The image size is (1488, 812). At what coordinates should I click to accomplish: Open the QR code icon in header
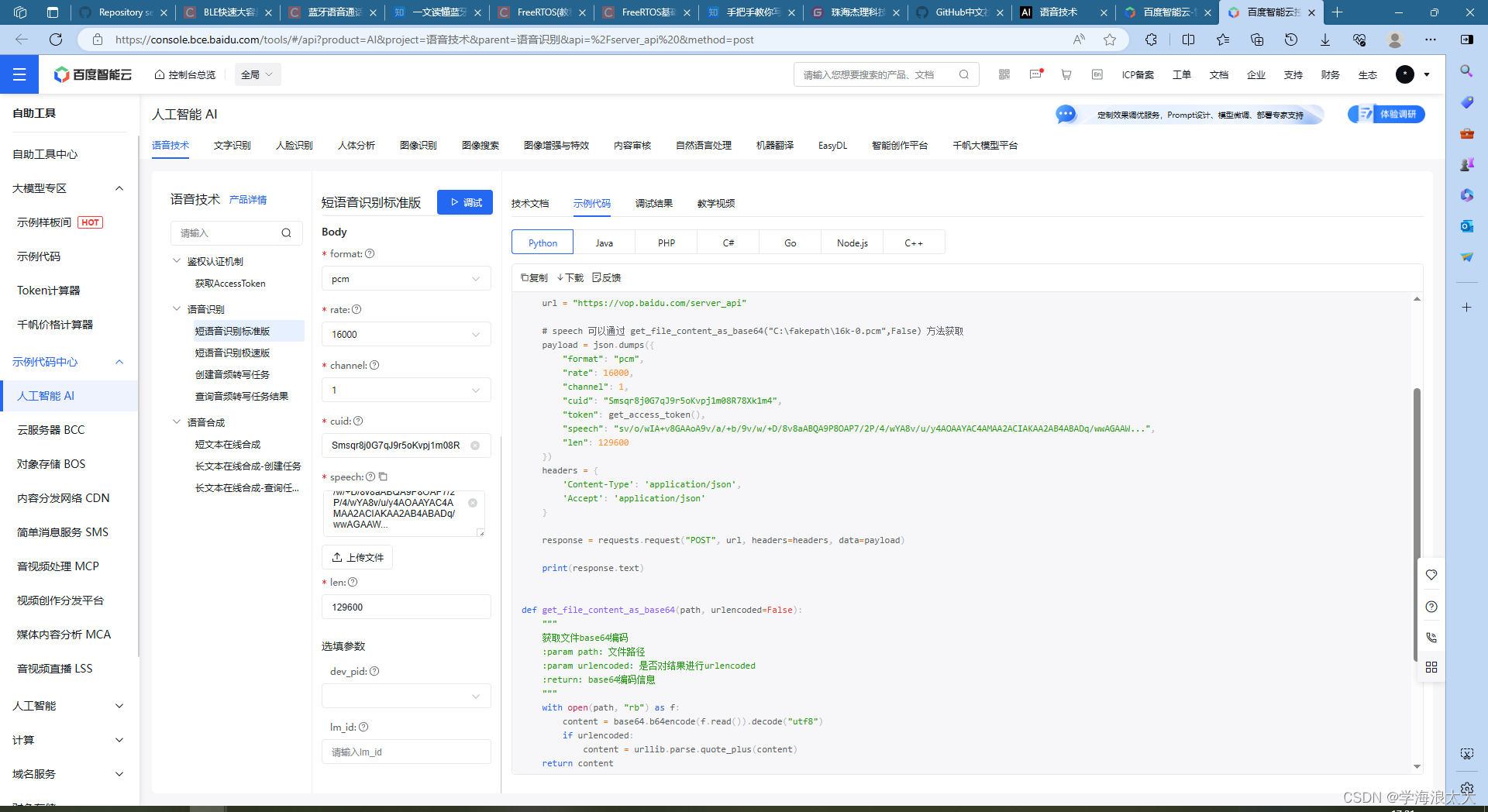pos(1004,74)
